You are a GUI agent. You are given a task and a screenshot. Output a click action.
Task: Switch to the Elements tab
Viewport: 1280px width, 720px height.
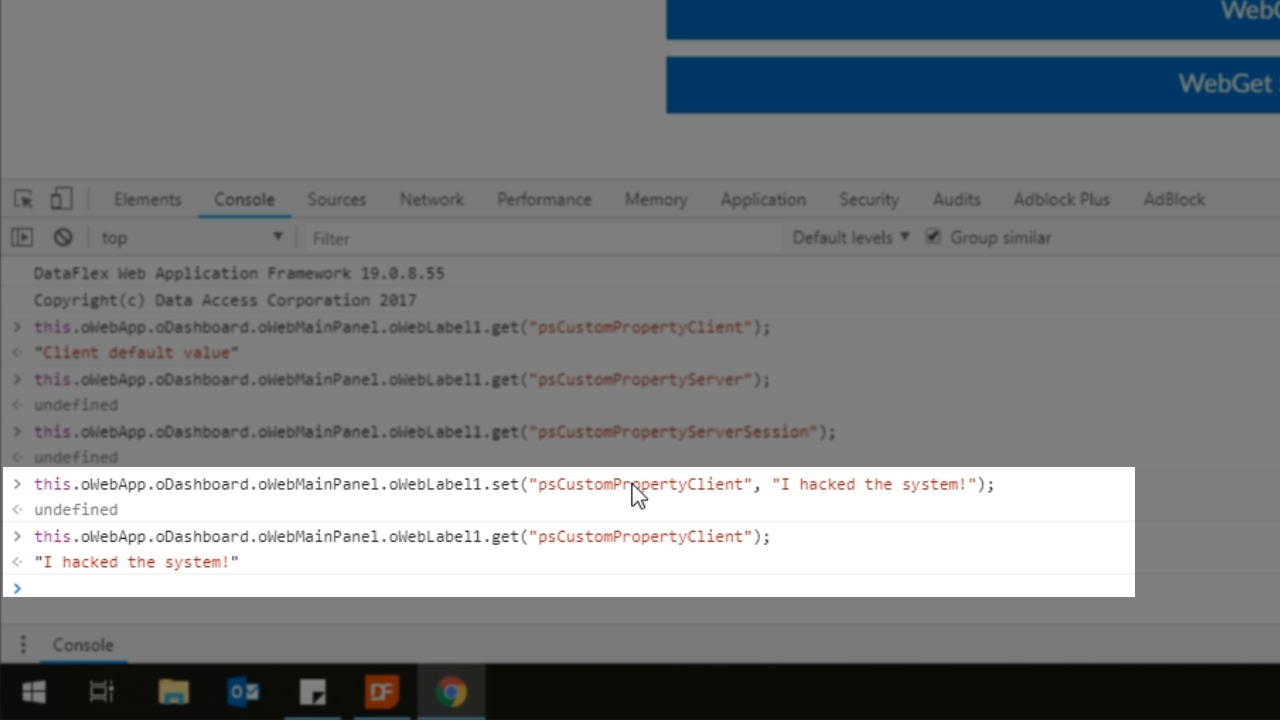click(x=147, y=199)
